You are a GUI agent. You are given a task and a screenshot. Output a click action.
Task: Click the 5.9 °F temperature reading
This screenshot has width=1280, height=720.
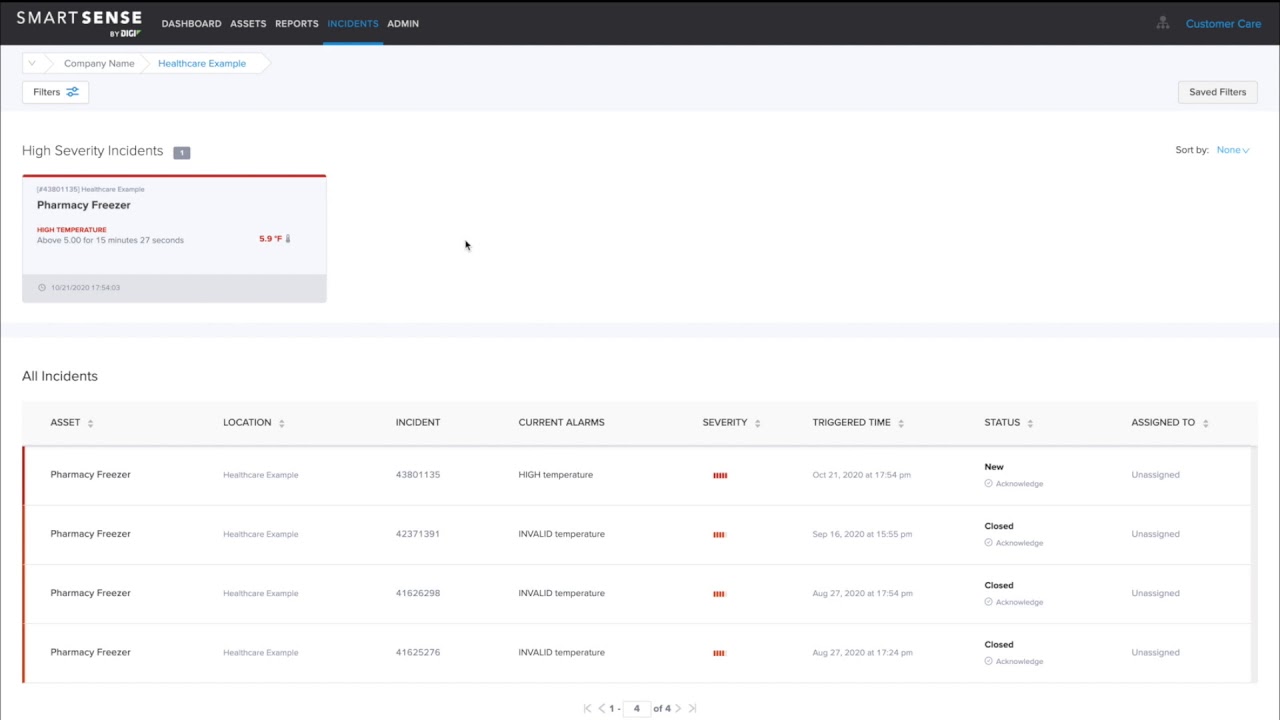click(270, 239)
